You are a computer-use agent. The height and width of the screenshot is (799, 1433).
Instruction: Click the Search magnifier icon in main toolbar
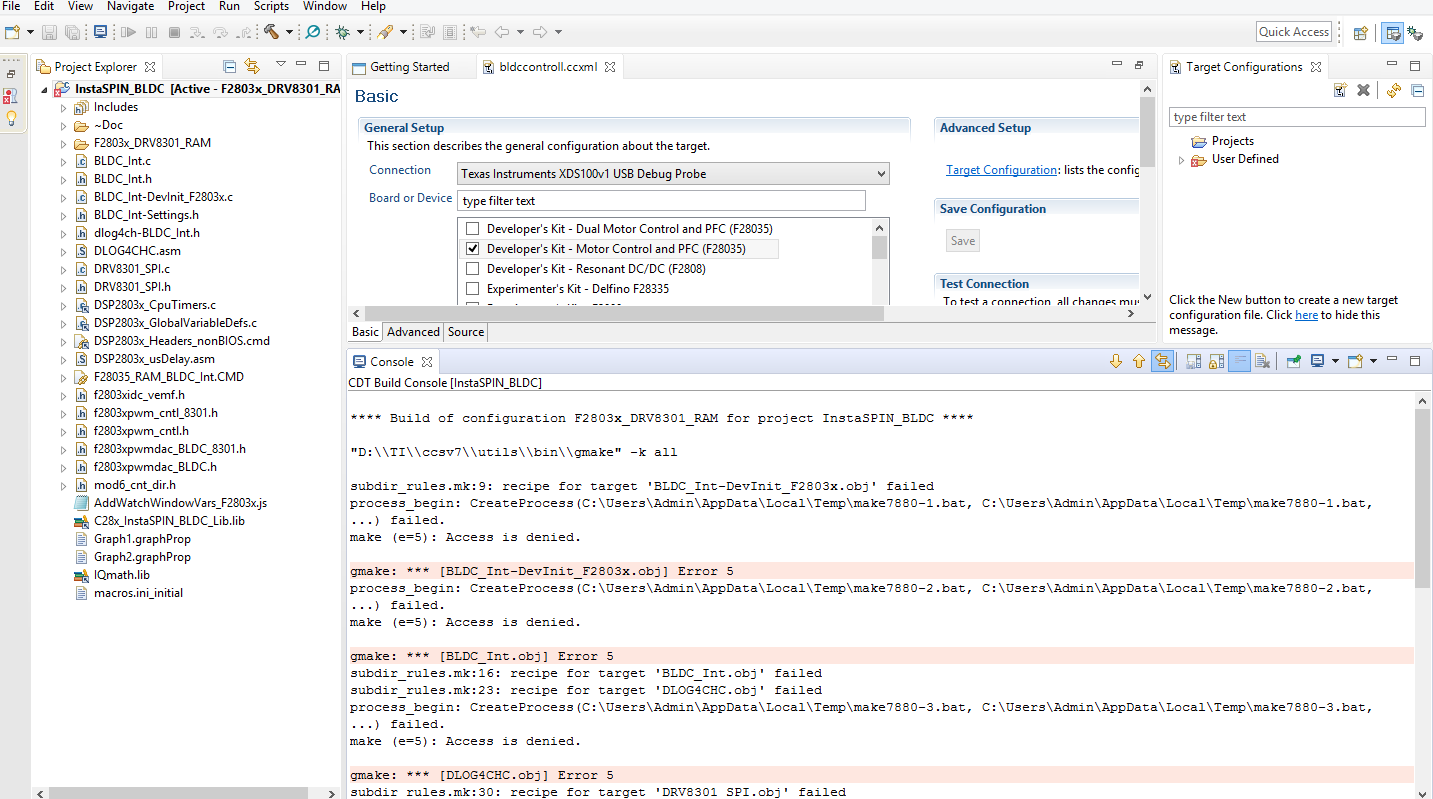313,32
